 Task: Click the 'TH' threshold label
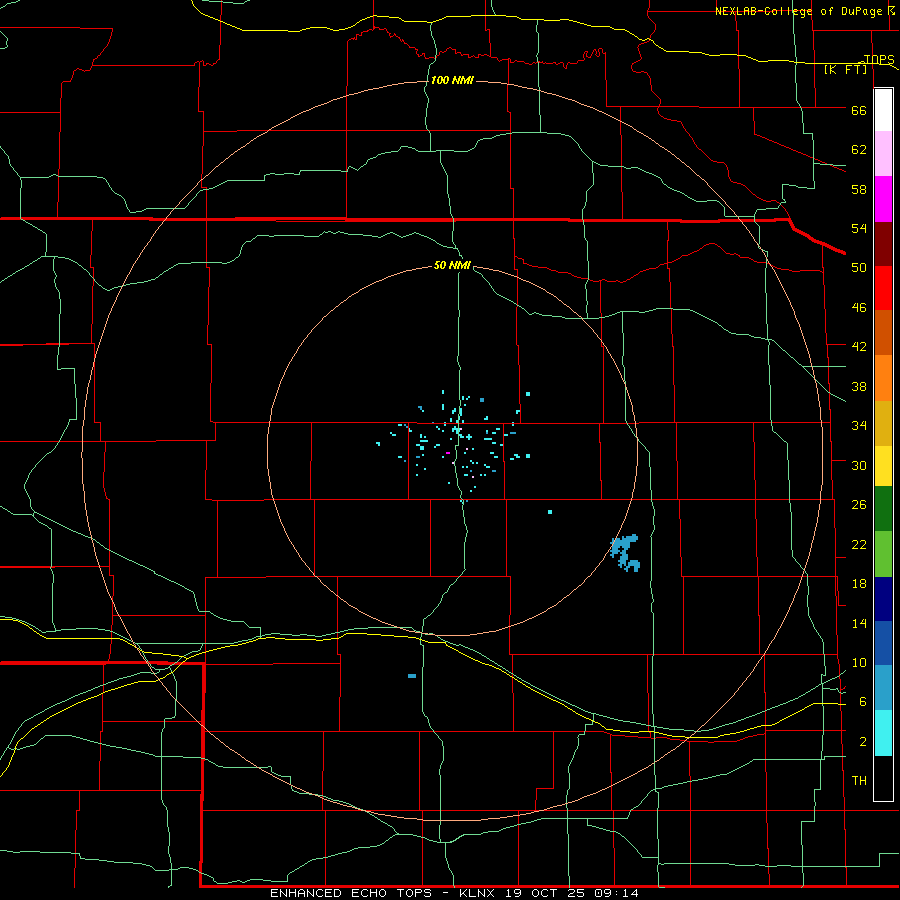tap(859, 781)
